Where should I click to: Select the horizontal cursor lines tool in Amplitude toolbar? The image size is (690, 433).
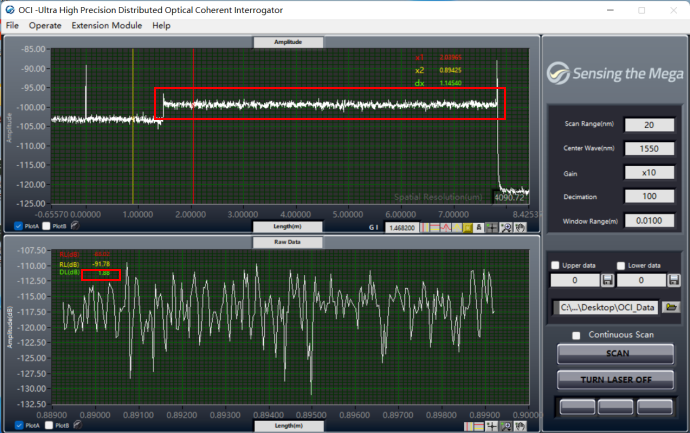pos(435,227)
